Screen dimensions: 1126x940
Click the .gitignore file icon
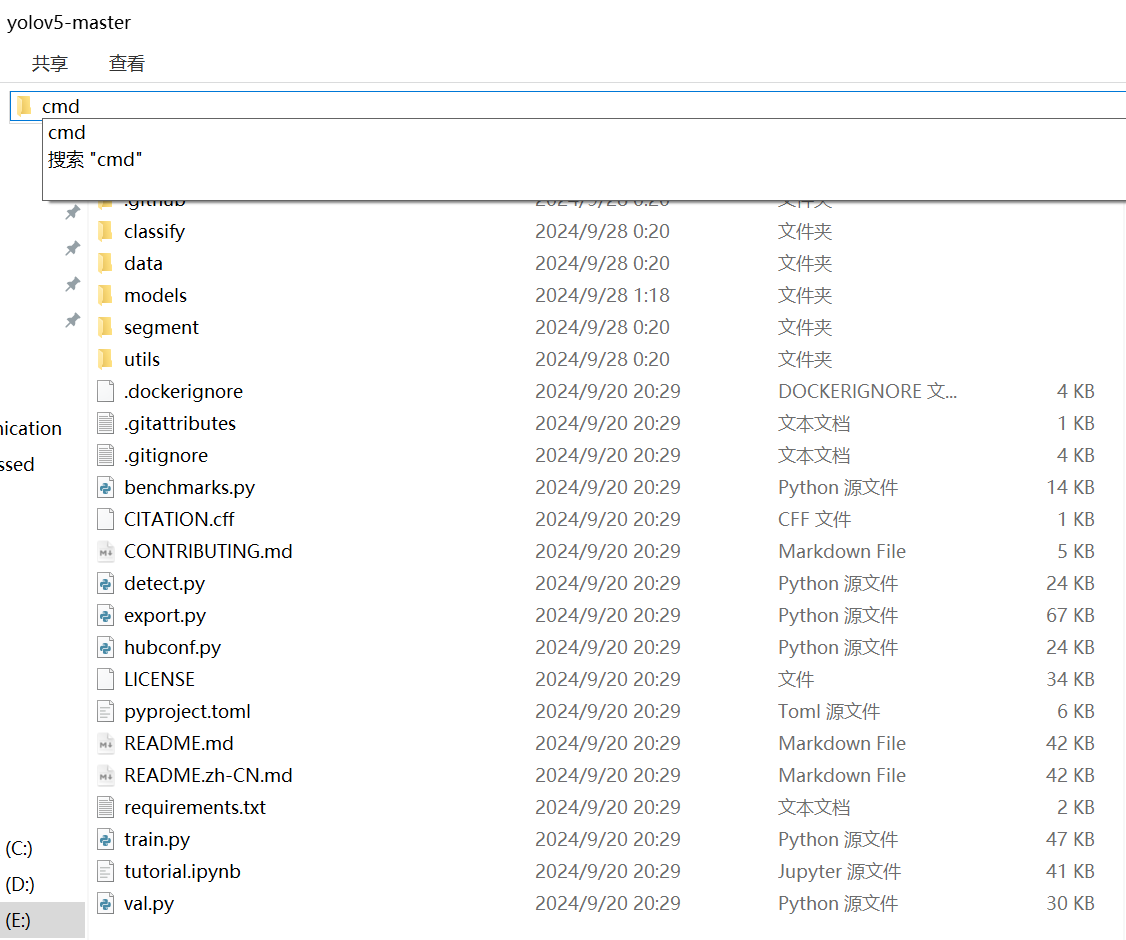point(106,455)
